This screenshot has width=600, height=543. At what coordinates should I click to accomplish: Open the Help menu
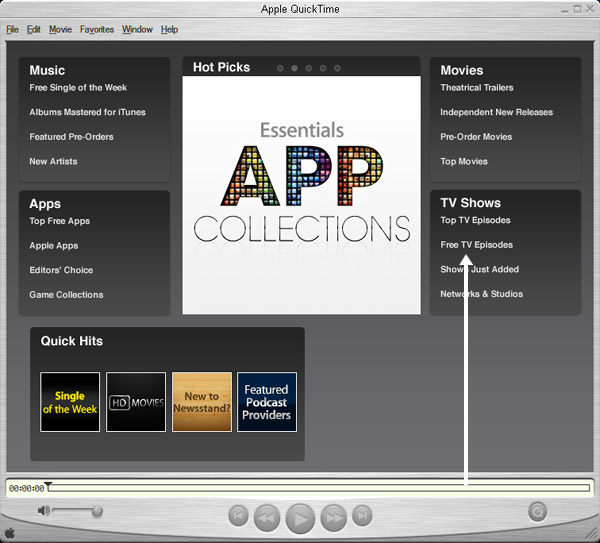click(x=169, y=29)
